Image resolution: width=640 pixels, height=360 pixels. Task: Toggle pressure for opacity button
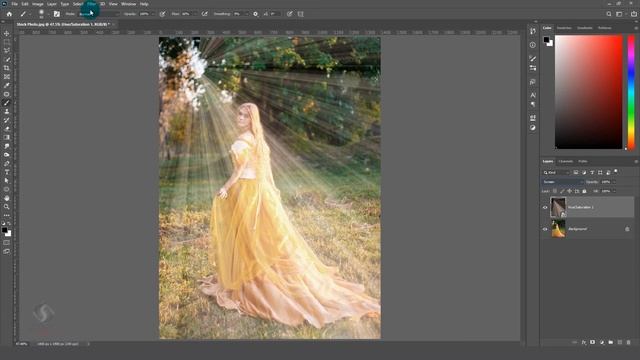(162, 14)
